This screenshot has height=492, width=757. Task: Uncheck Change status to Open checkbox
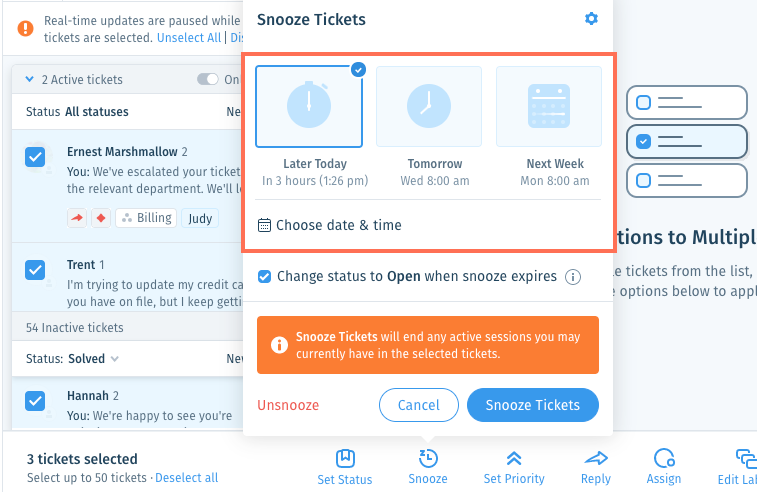click(x=264, y=277)
